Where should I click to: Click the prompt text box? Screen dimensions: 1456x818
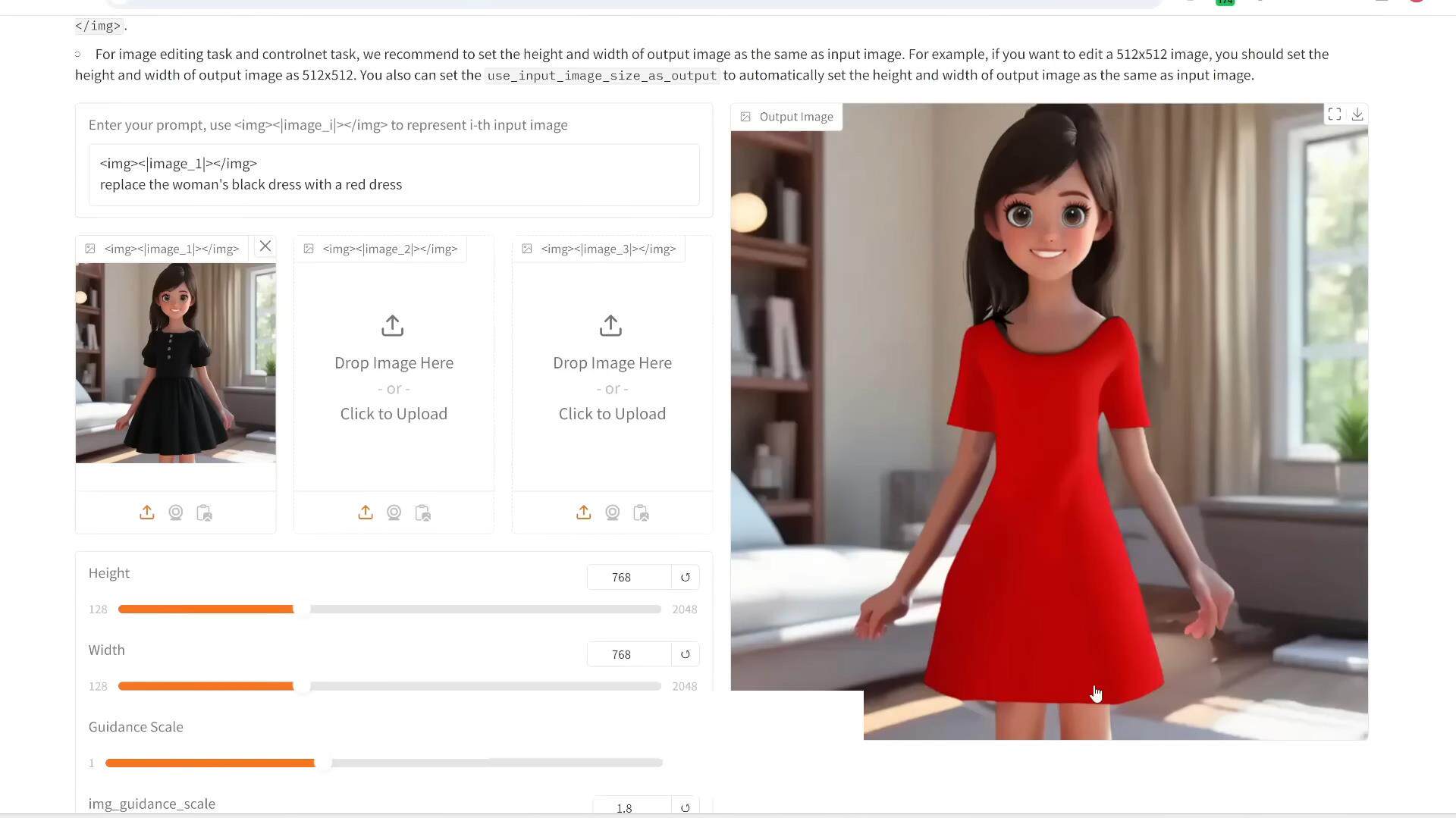(394, 174)
